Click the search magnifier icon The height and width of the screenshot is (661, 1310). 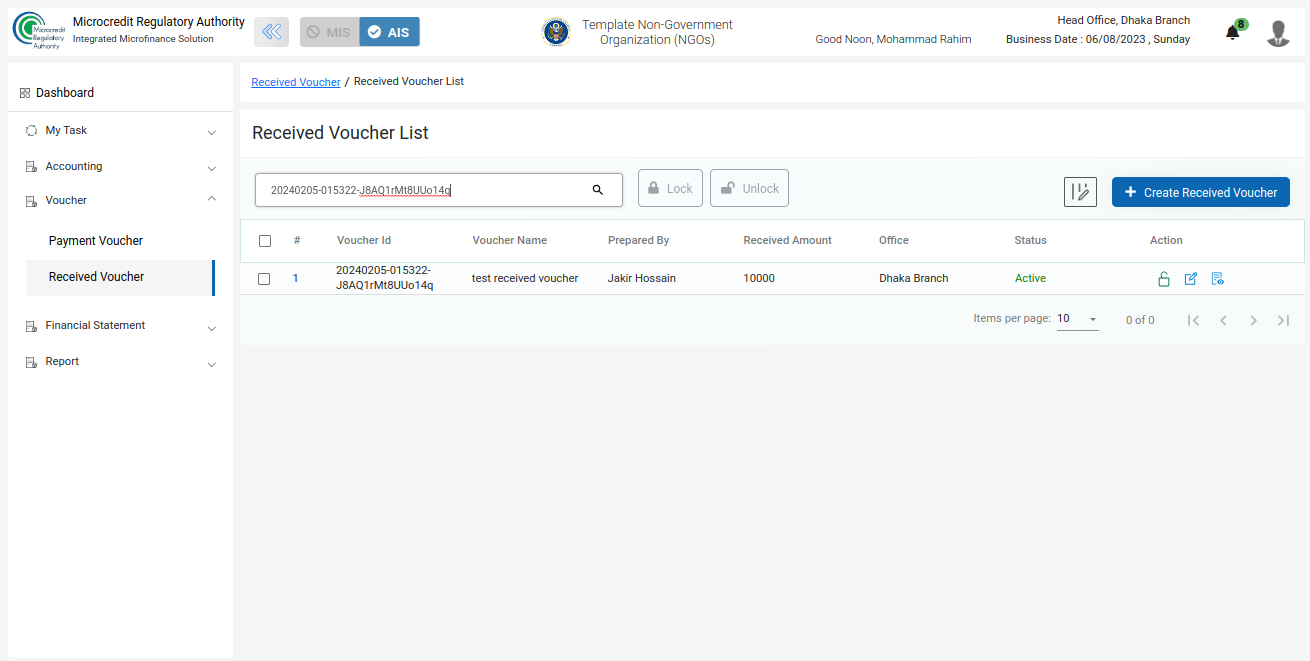[x=598, y=190]
